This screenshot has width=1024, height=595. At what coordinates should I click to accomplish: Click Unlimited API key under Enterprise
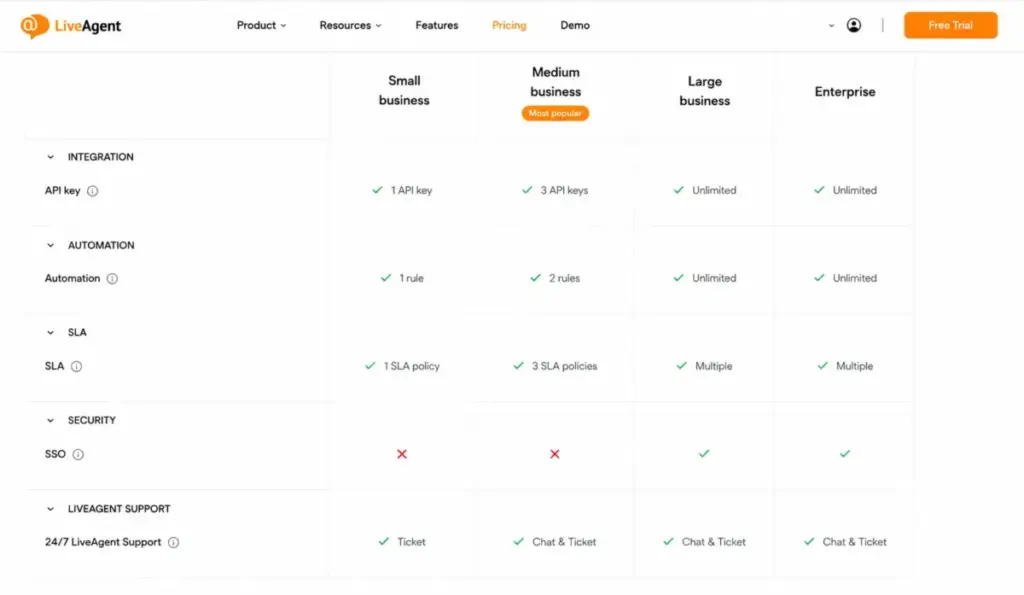click(845, 191)
